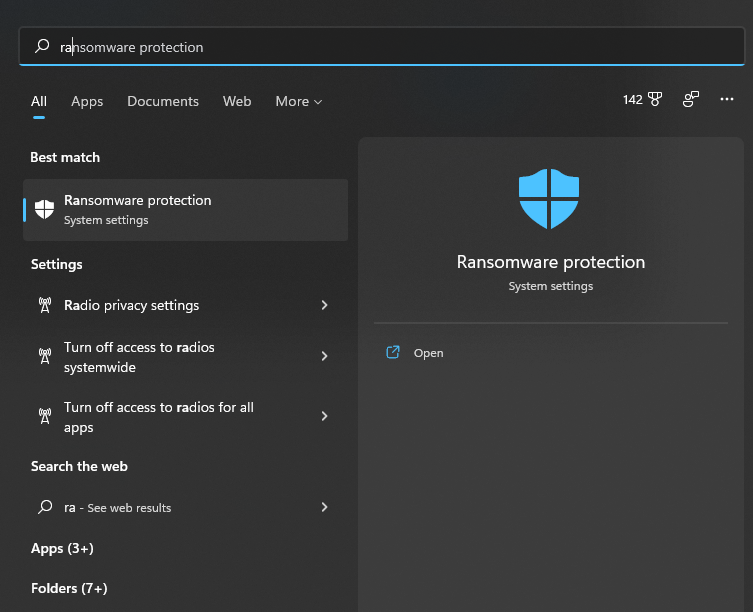753x612 pixels.
Task: Expand chevron for radios for all apps
Action: 325,416
